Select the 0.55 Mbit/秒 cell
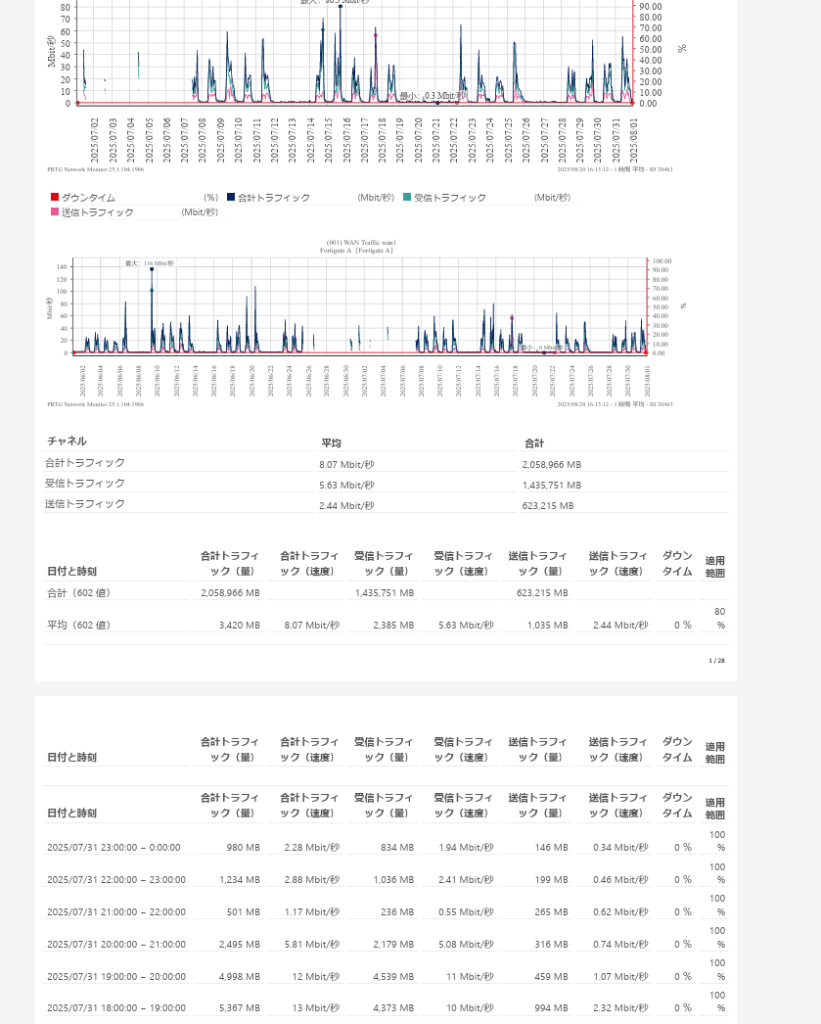This screenshot has height=1024, width=821. (x=466, y=912)
